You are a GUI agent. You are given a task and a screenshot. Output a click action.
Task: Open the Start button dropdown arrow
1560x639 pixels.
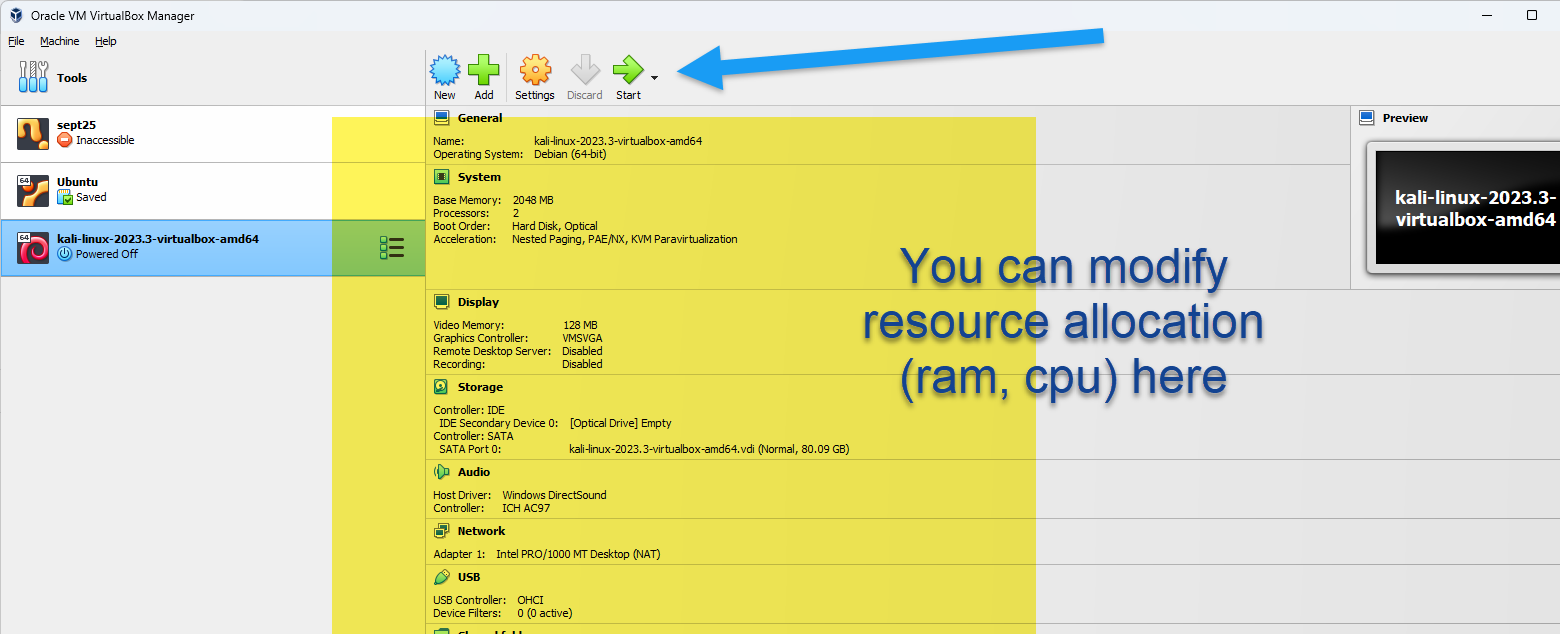coord(654,77)
